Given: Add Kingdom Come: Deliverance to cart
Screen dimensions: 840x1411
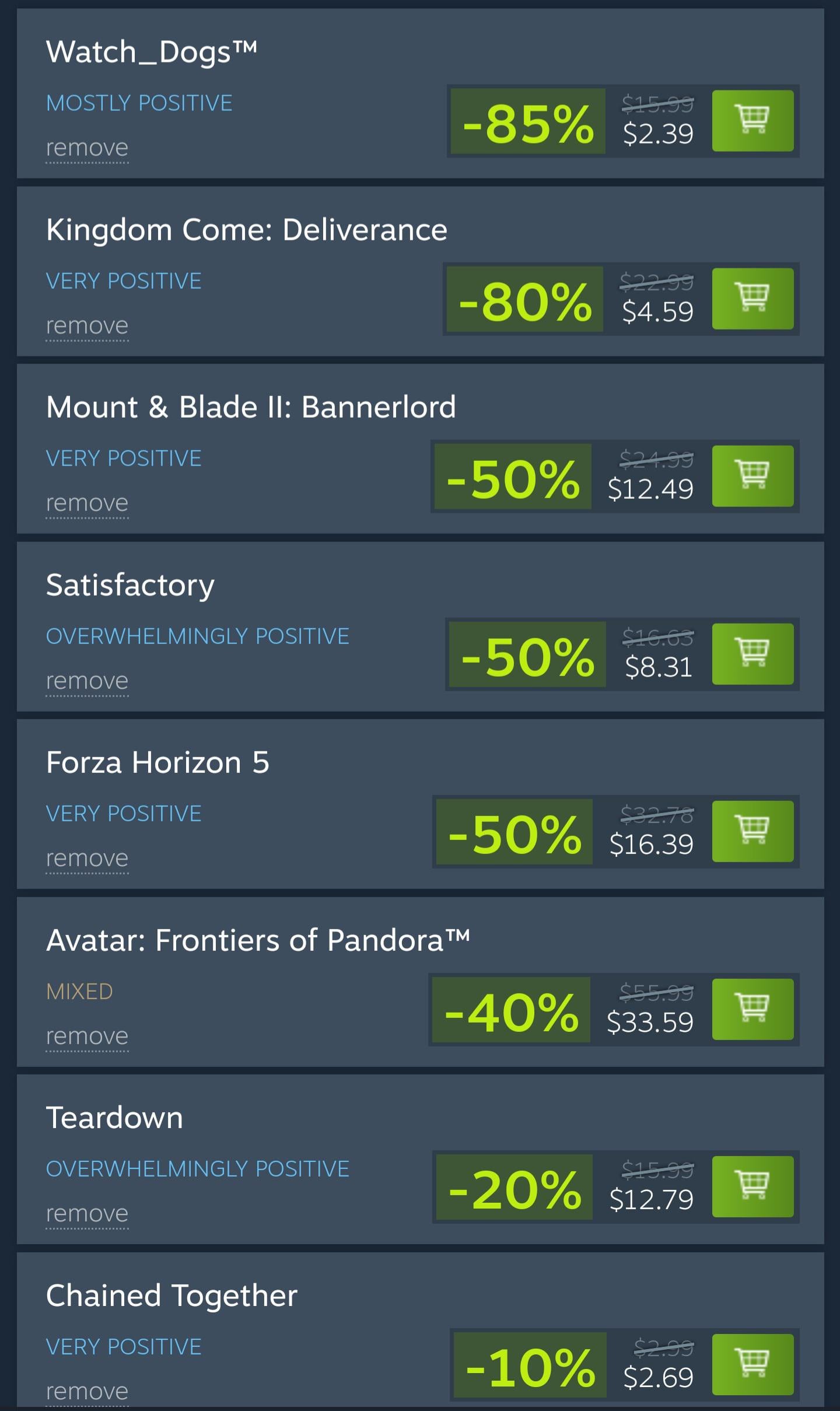Looking at the screenshot, I should tap(752, 299).
